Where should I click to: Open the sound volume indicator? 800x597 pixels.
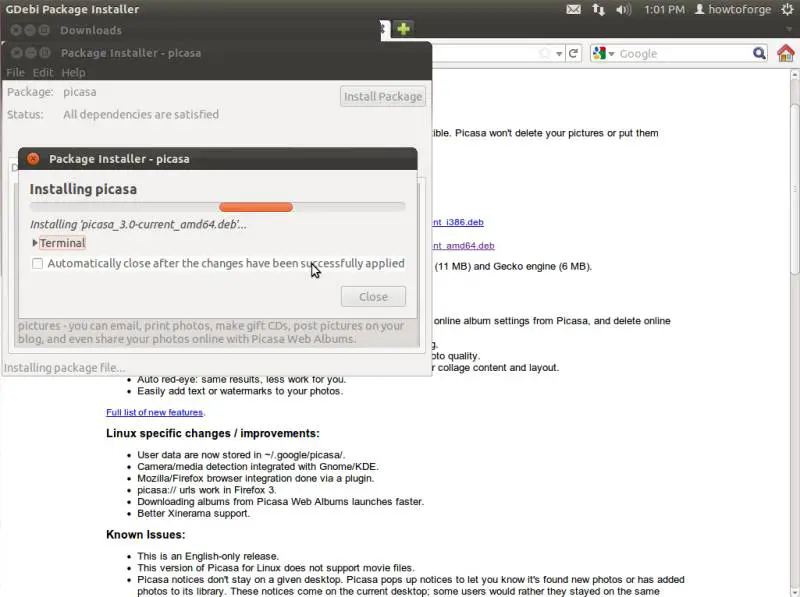[x=623, y=9]
